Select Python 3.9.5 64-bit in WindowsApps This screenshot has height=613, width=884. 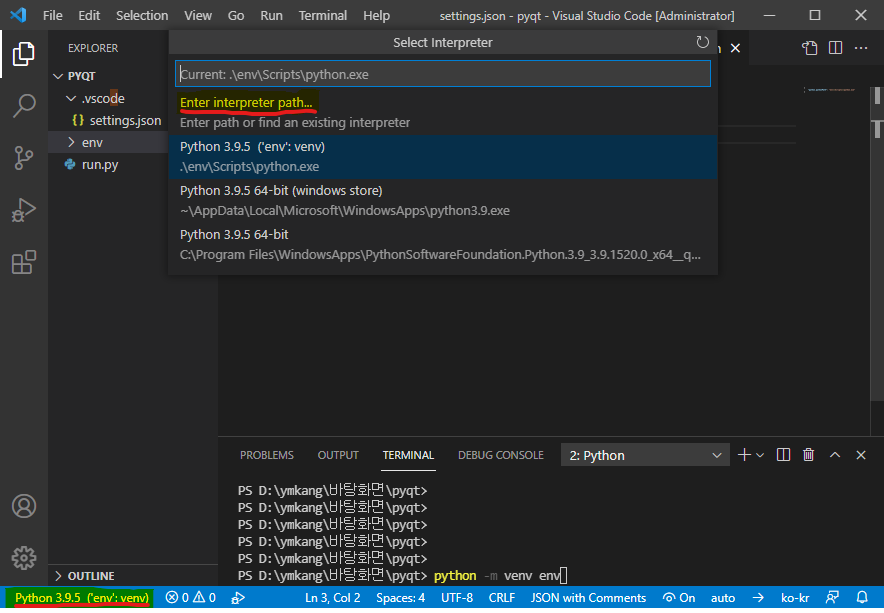(443, 244)
